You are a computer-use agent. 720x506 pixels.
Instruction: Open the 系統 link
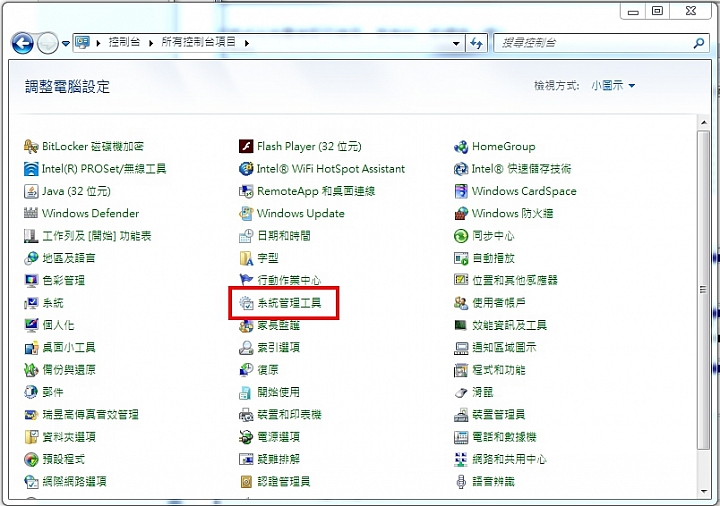(x=53, y=303)
